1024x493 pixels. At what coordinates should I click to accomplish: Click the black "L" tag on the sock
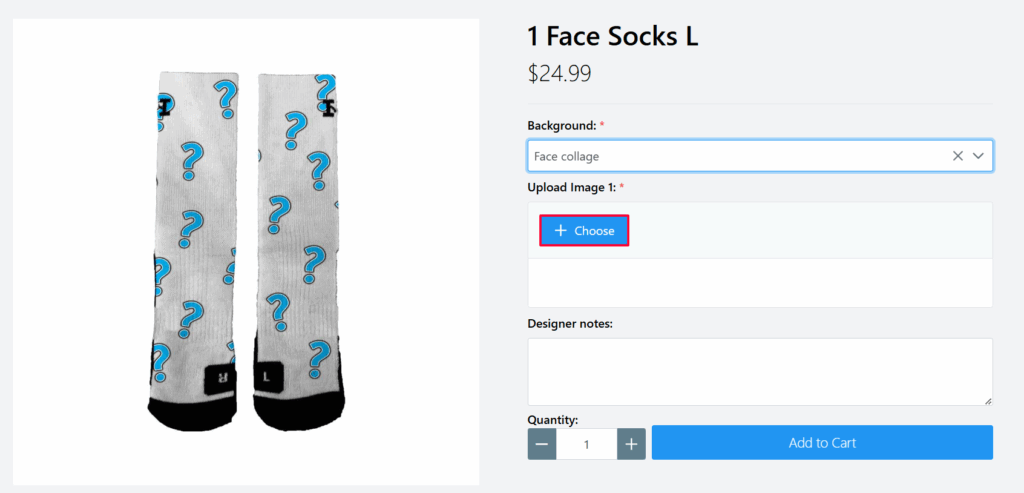click(x=267, y=378)
